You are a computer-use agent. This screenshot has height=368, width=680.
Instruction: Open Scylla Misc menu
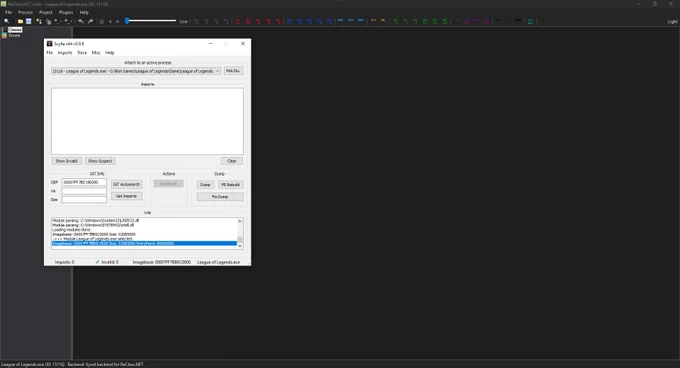(96, 52)
